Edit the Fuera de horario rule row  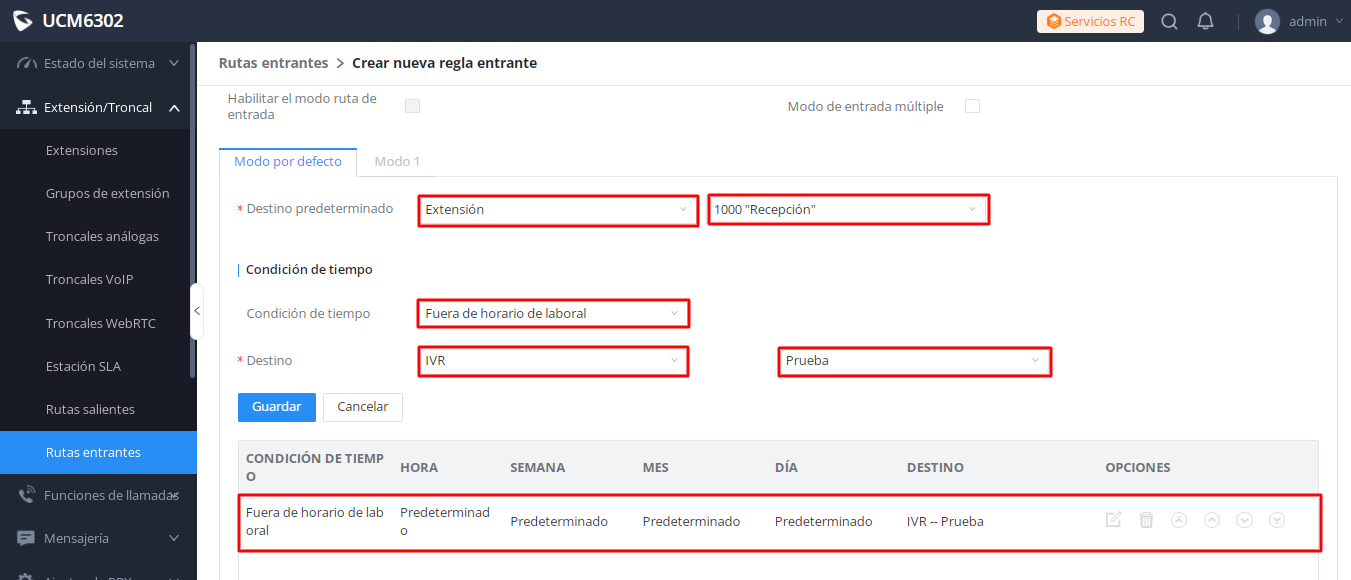(1113, 520)
